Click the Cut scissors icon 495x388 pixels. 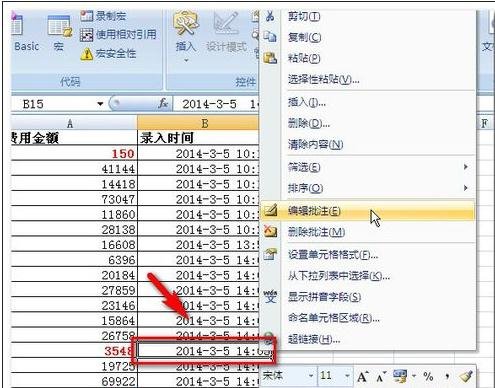270,16
